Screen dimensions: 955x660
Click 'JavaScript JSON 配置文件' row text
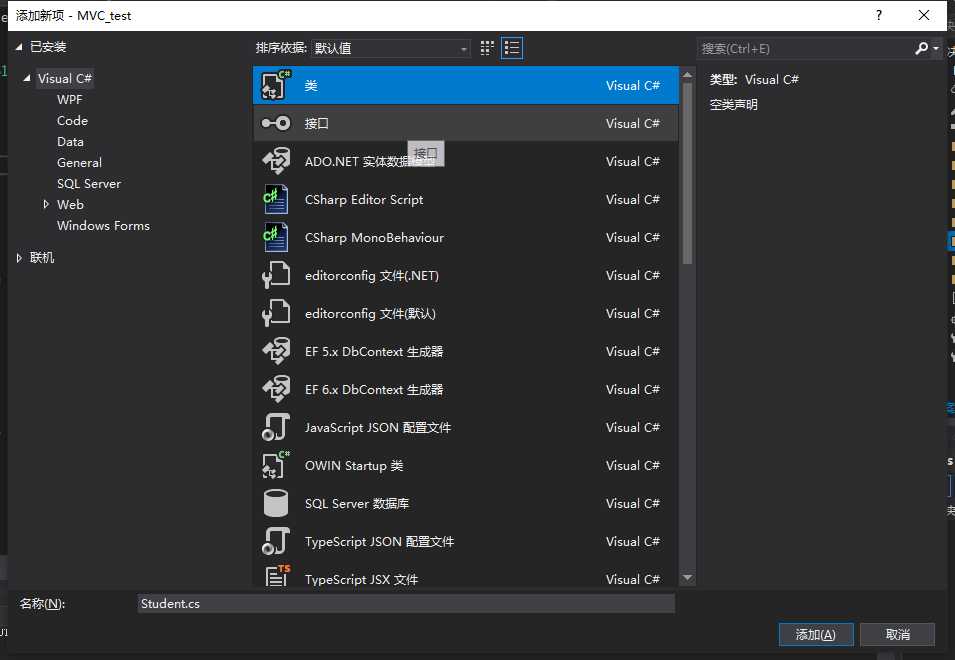pyautogui.click(x=378, y=427)
